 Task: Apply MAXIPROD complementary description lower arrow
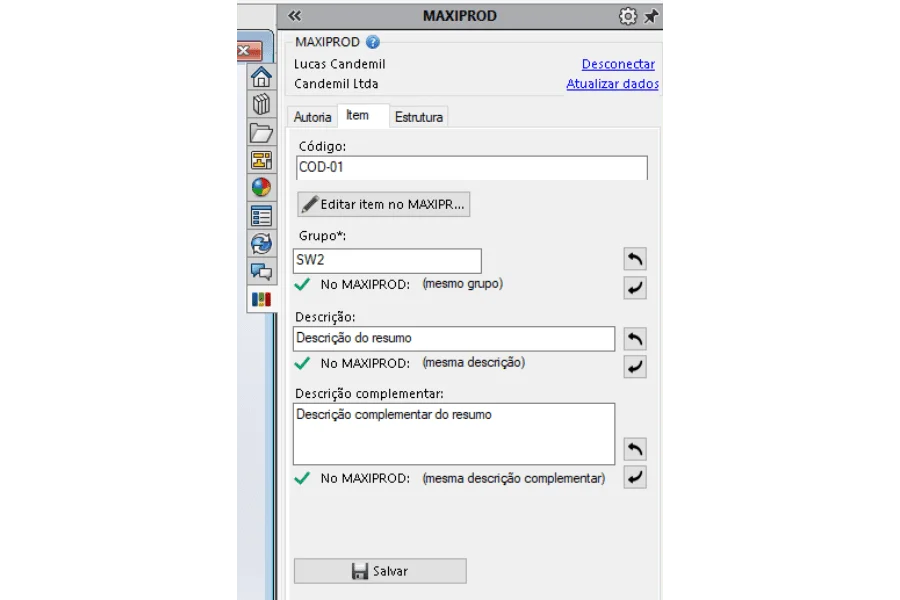tap(635, 477)
